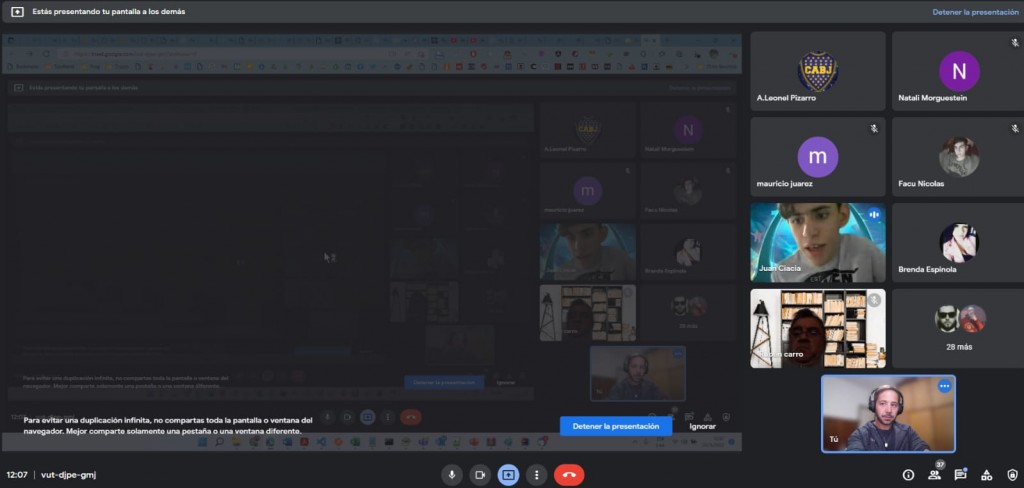
Task: Open the chat panel icon
Action: 960,475
